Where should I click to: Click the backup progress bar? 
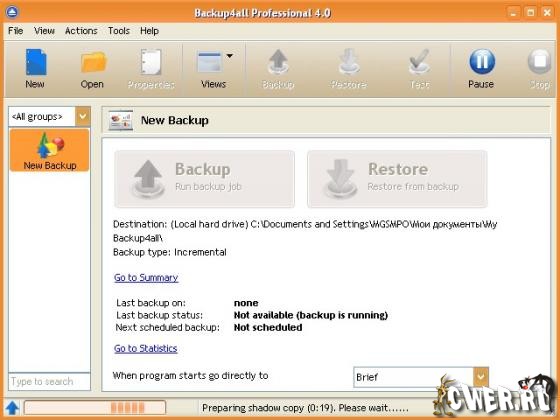pyautogui.click(x=95, y=408)
